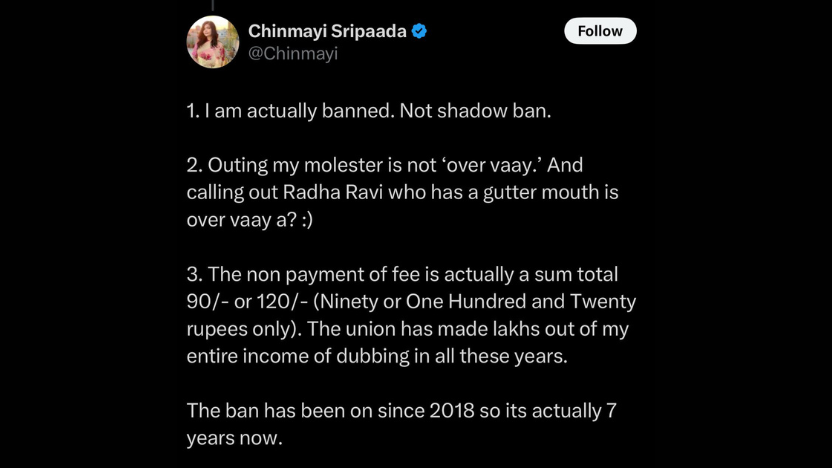Click the thread connector line above the avatar
Image resolution: width=832 pixels, height=468 pixels.
pos(213,6)
